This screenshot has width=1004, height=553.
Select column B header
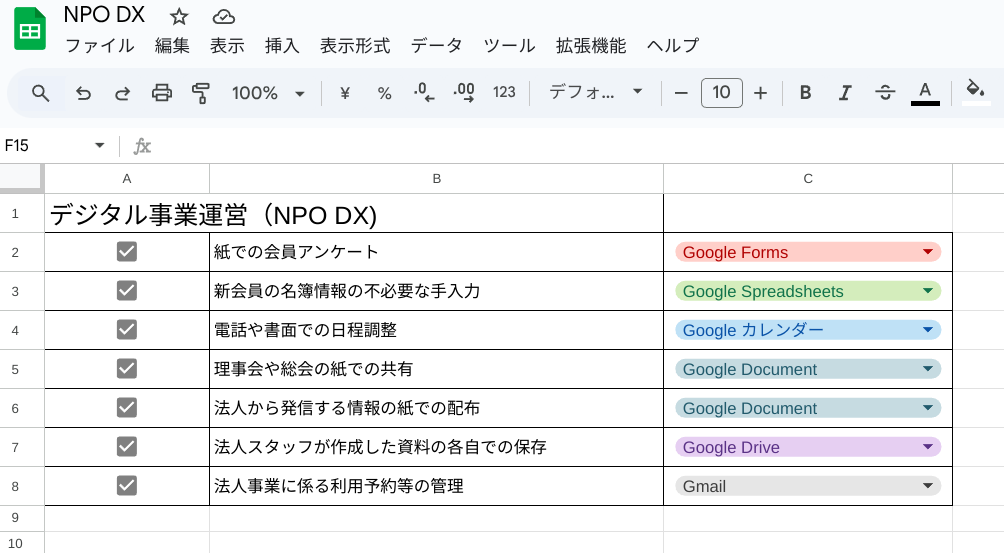(x=437, y=179)
